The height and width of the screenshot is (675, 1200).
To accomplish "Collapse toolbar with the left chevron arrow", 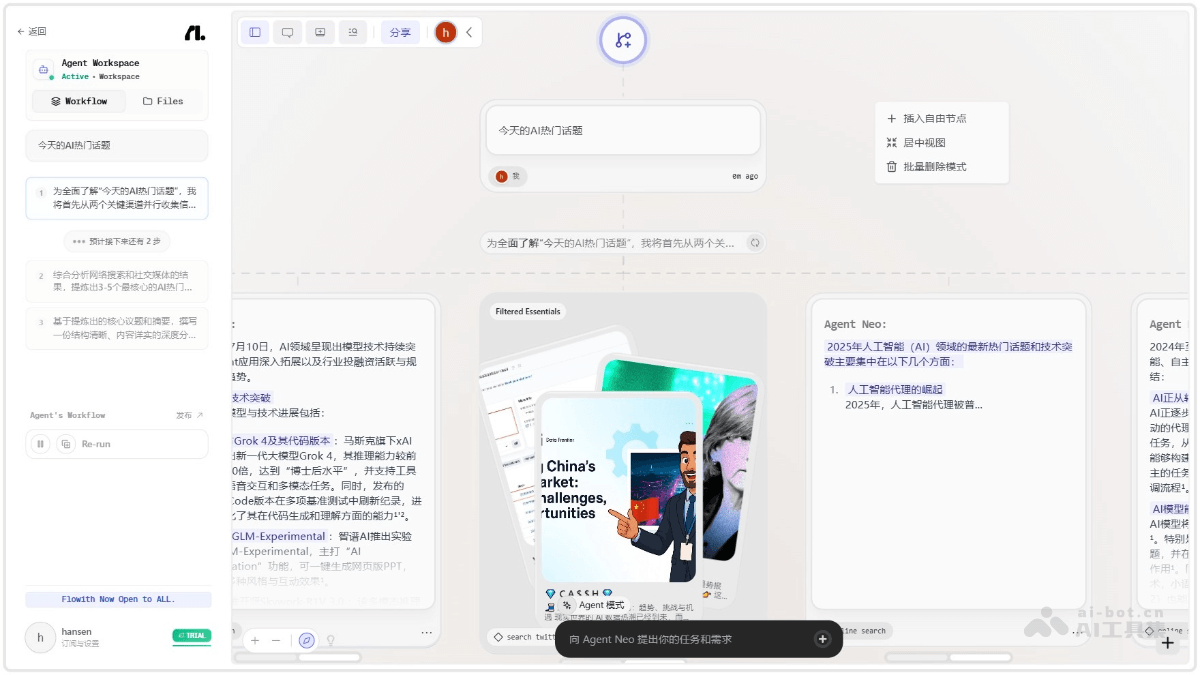I will pyautogui.click(x=469, y=32).
